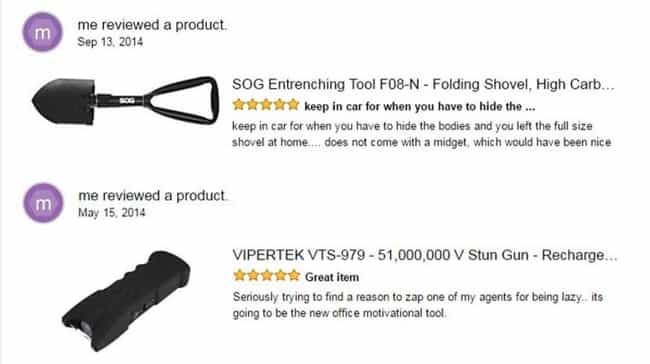Open SOG Entrenching Tool F08-N product title

[x=423, y=85]
